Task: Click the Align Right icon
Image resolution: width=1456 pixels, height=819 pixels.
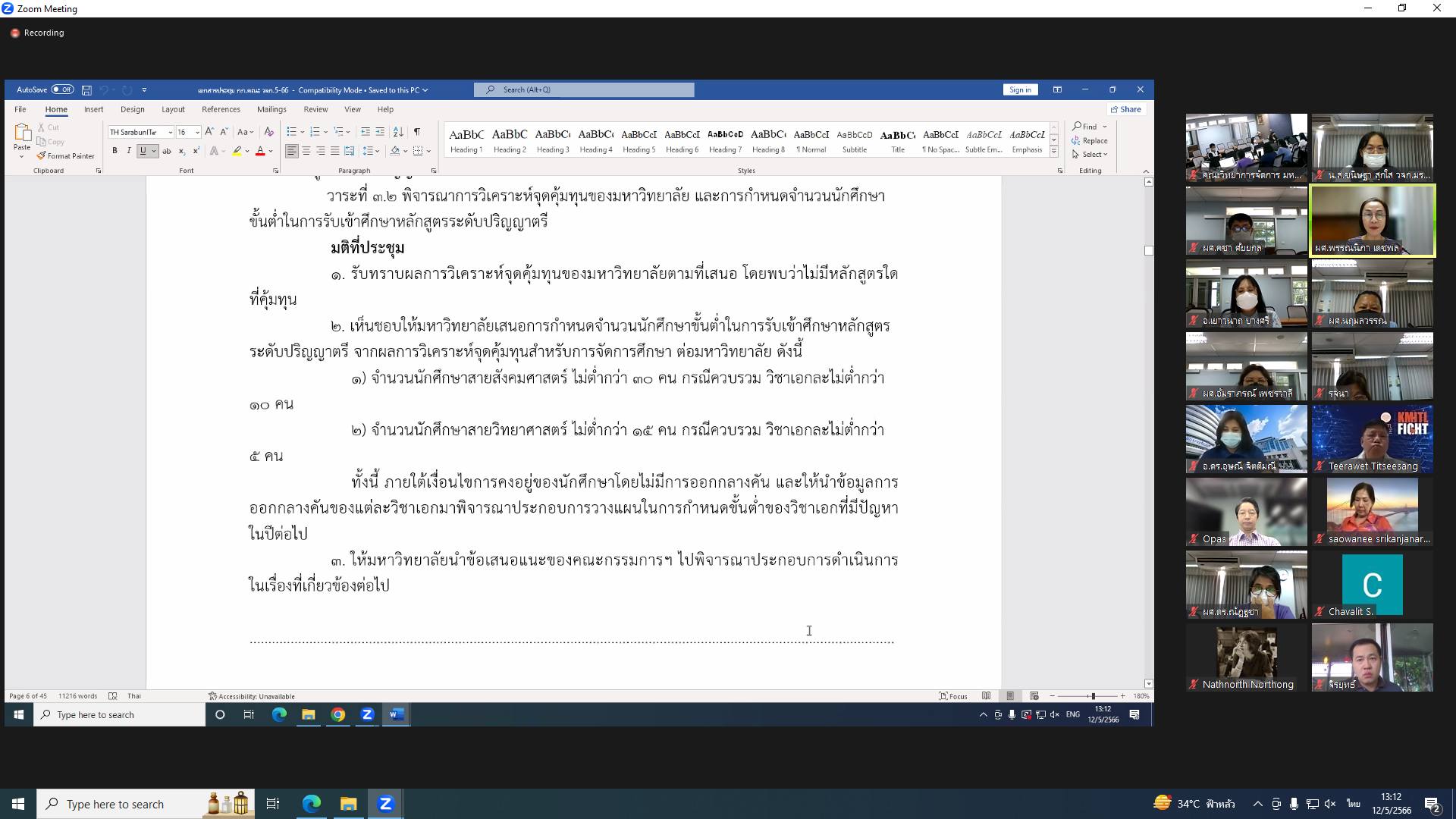Action: coord(321,151)
